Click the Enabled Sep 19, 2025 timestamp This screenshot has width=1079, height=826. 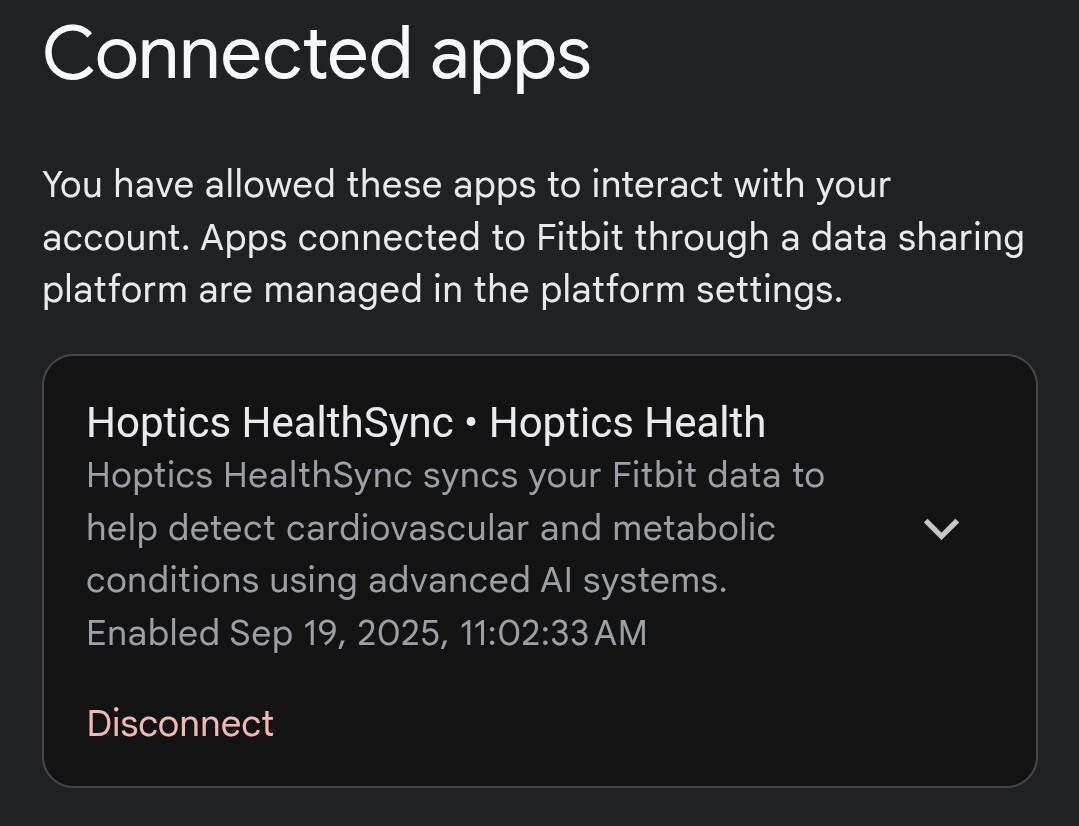367,632
